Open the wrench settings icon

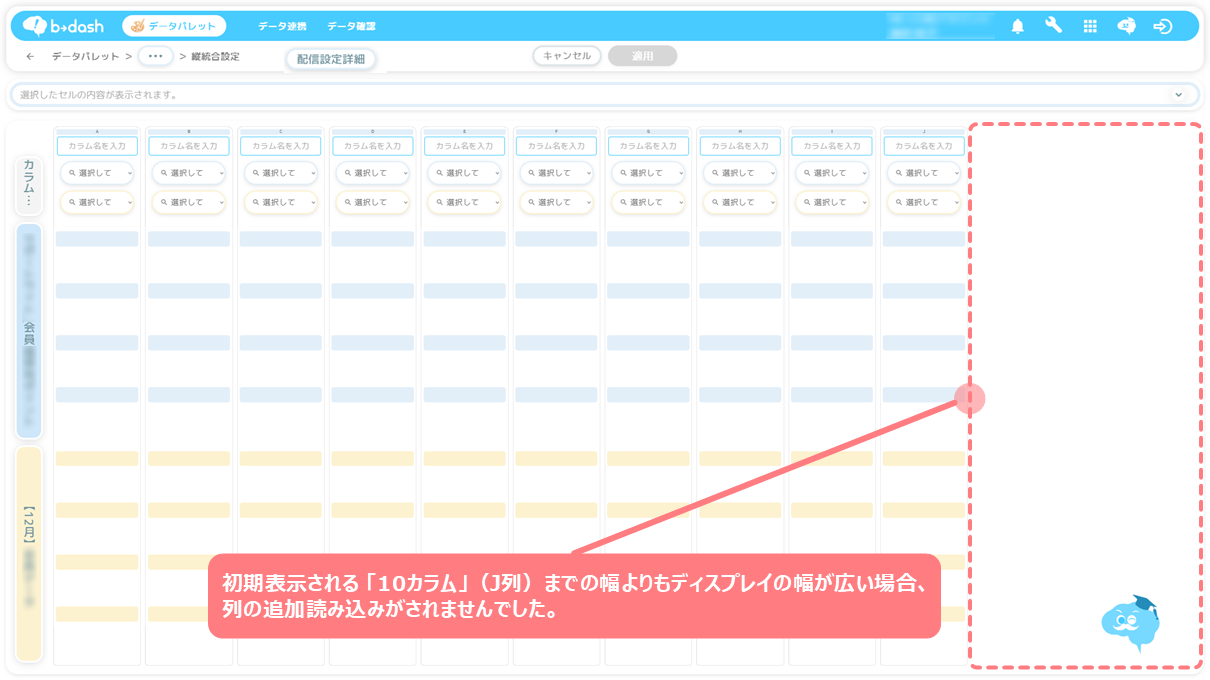click(1053, 26)
